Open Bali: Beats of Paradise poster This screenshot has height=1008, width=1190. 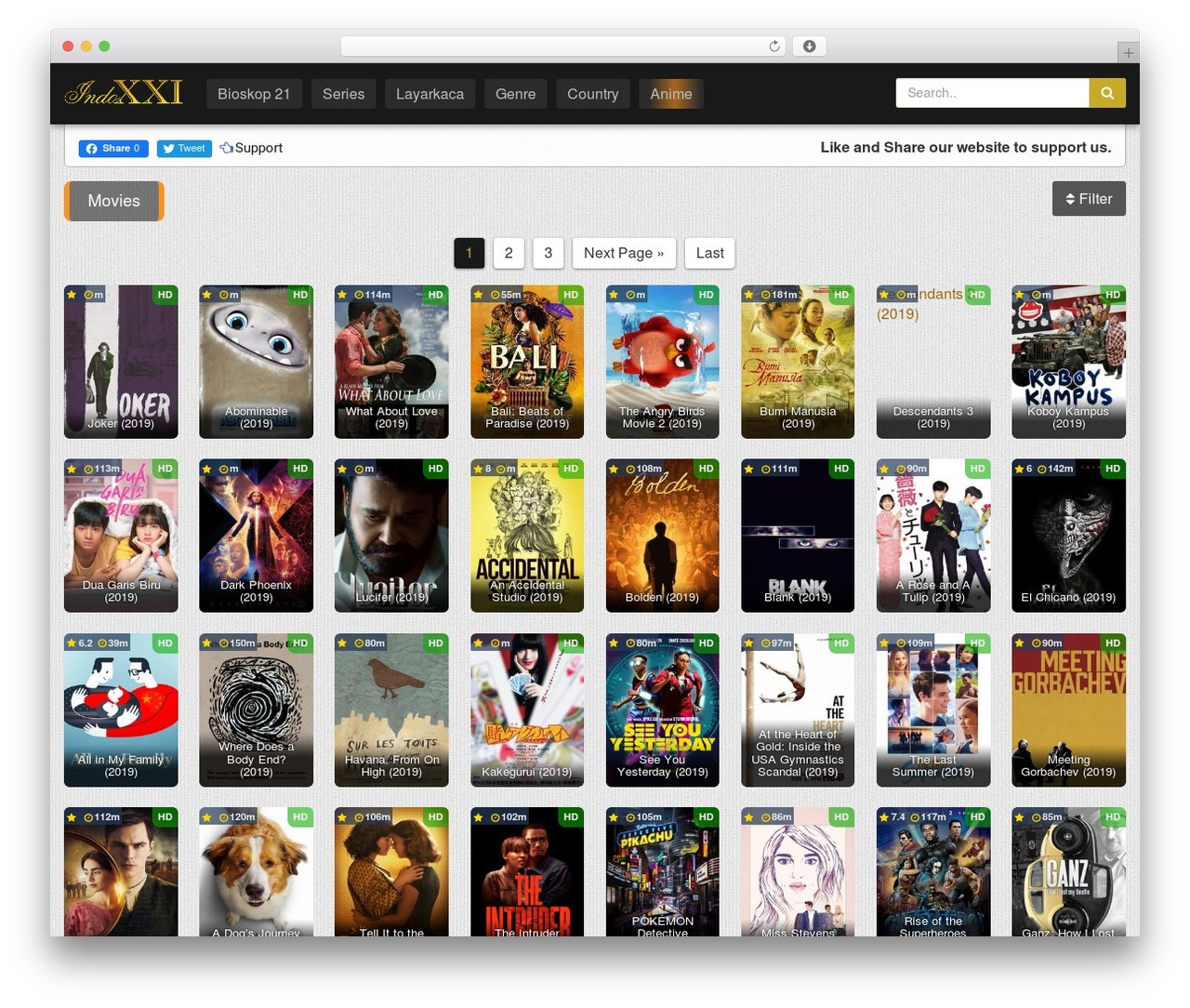click(x=527, y=362)
